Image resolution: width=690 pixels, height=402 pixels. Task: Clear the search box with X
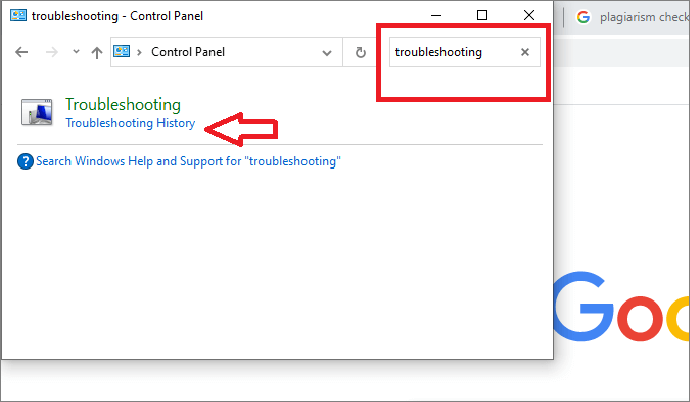click(x=525, y=52)
